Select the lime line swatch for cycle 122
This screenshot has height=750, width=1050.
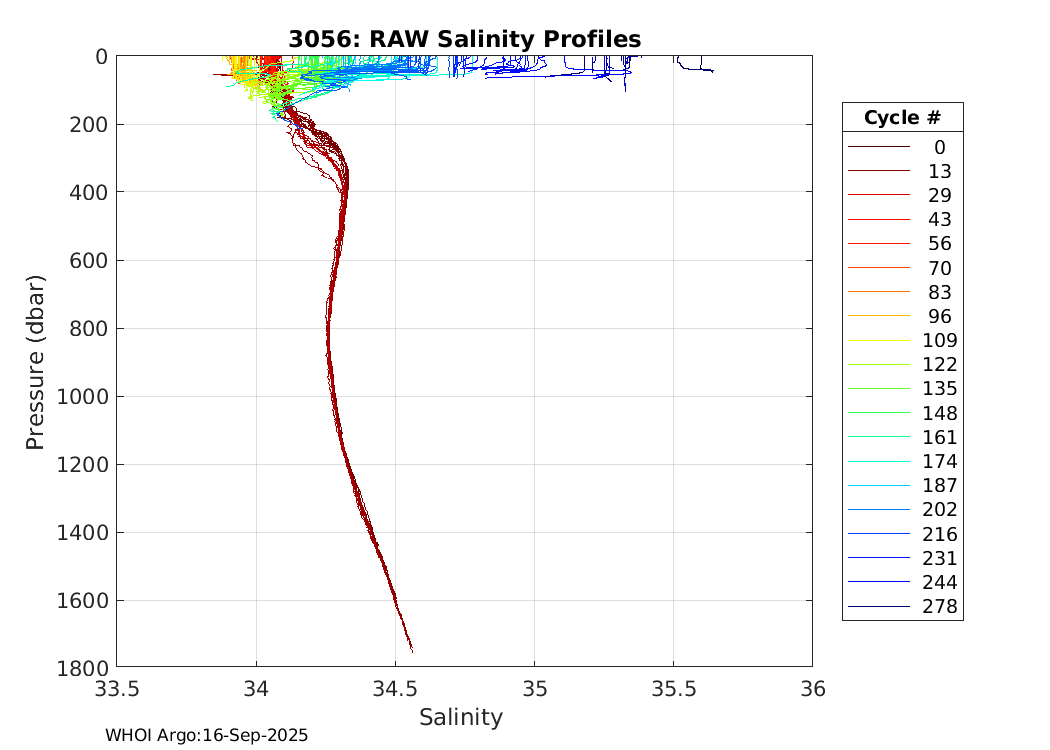click(878, 365)
